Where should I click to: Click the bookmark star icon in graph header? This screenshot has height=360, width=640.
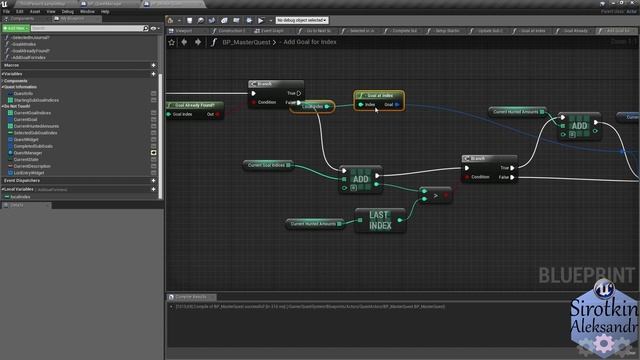[171, 42]
